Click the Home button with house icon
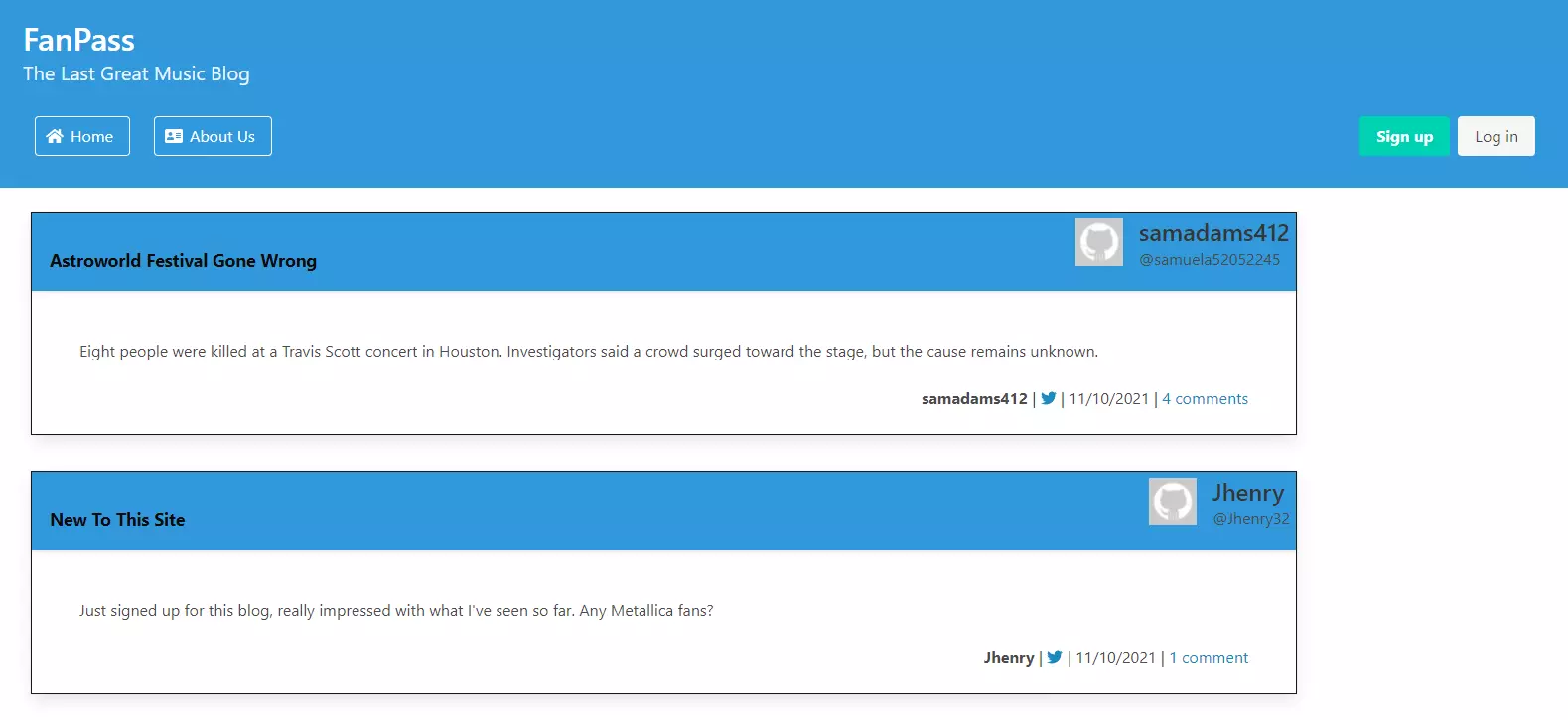 point(81,136)
